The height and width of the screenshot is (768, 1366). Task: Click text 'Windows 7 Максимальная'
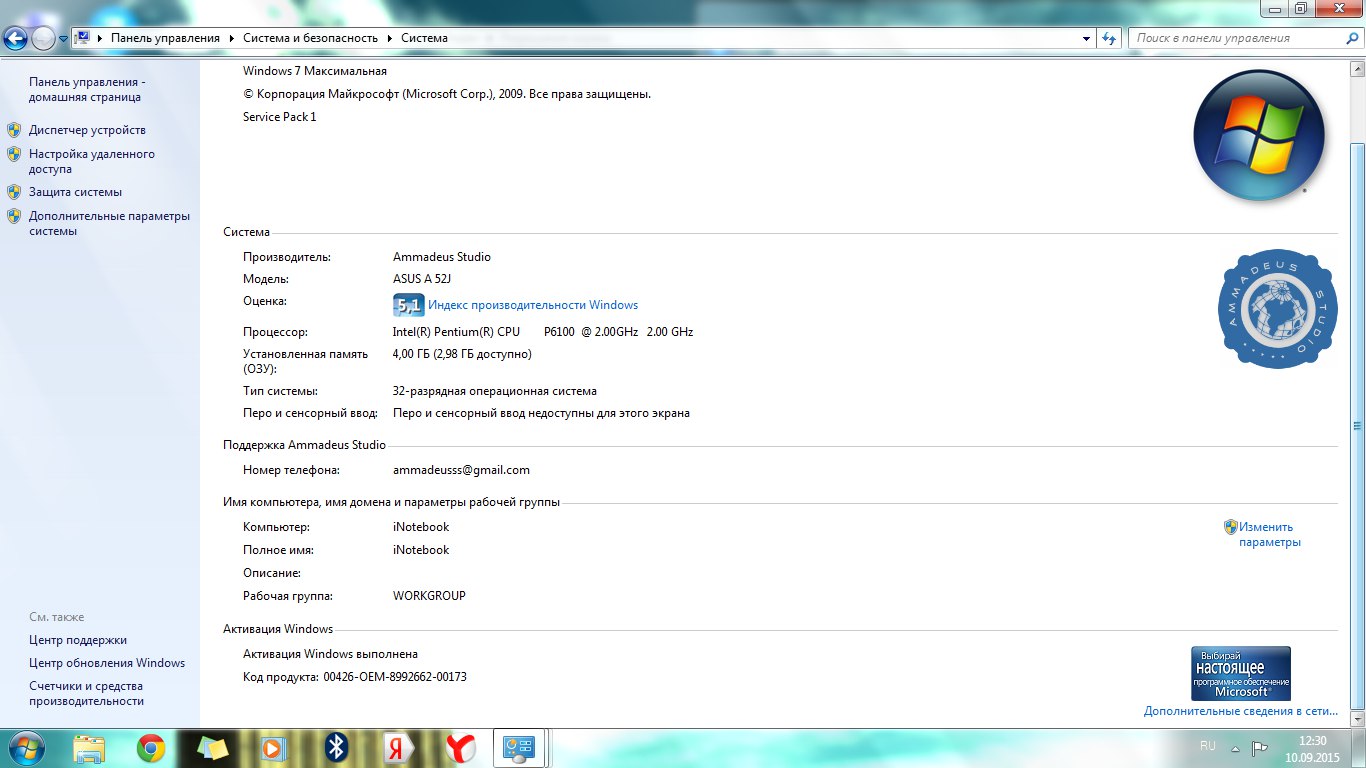click(315, 71)
